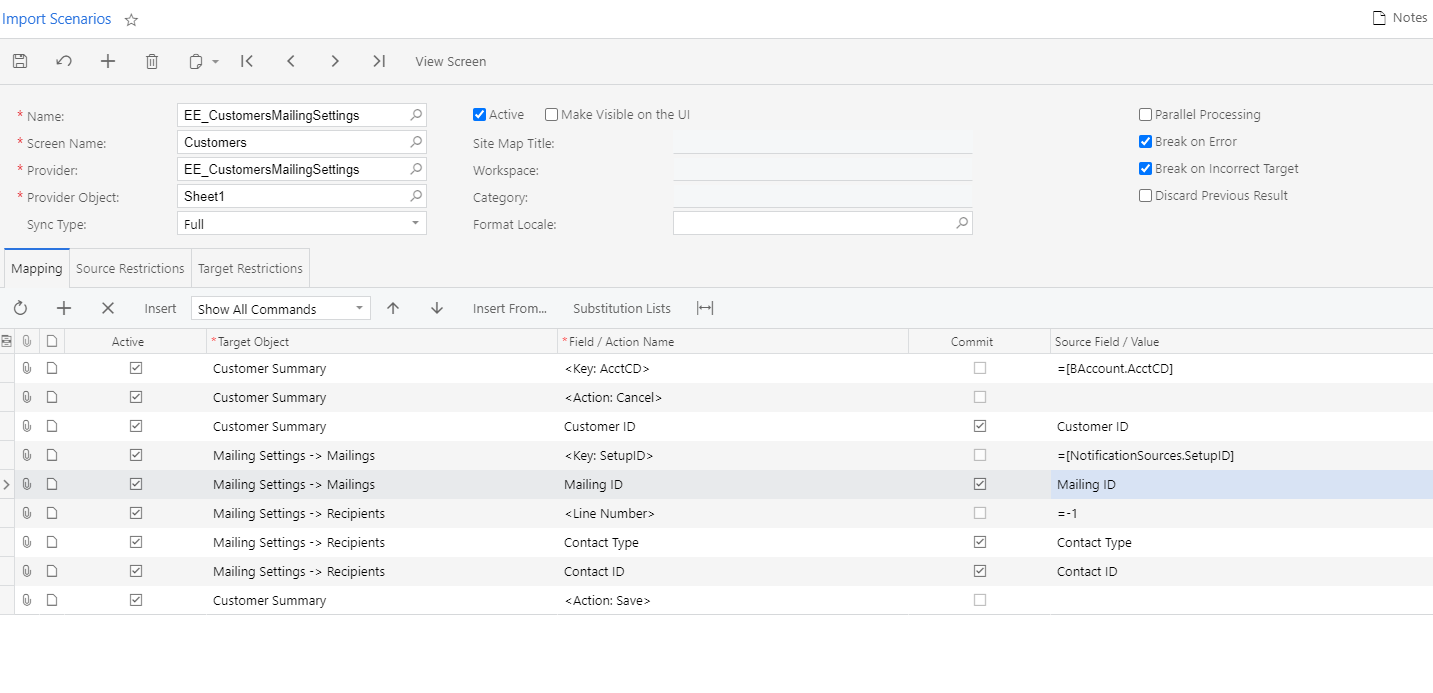
Task: Enable Parallel Processing checkbox
Action: pos(1146,115)
